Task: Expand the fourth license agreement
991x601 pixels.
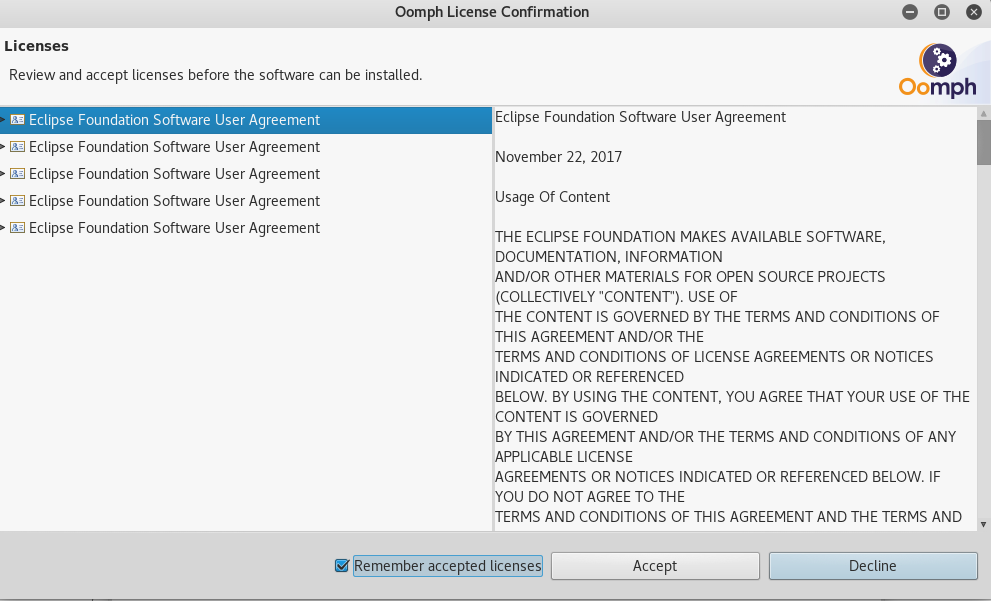Action: [4, 200]
